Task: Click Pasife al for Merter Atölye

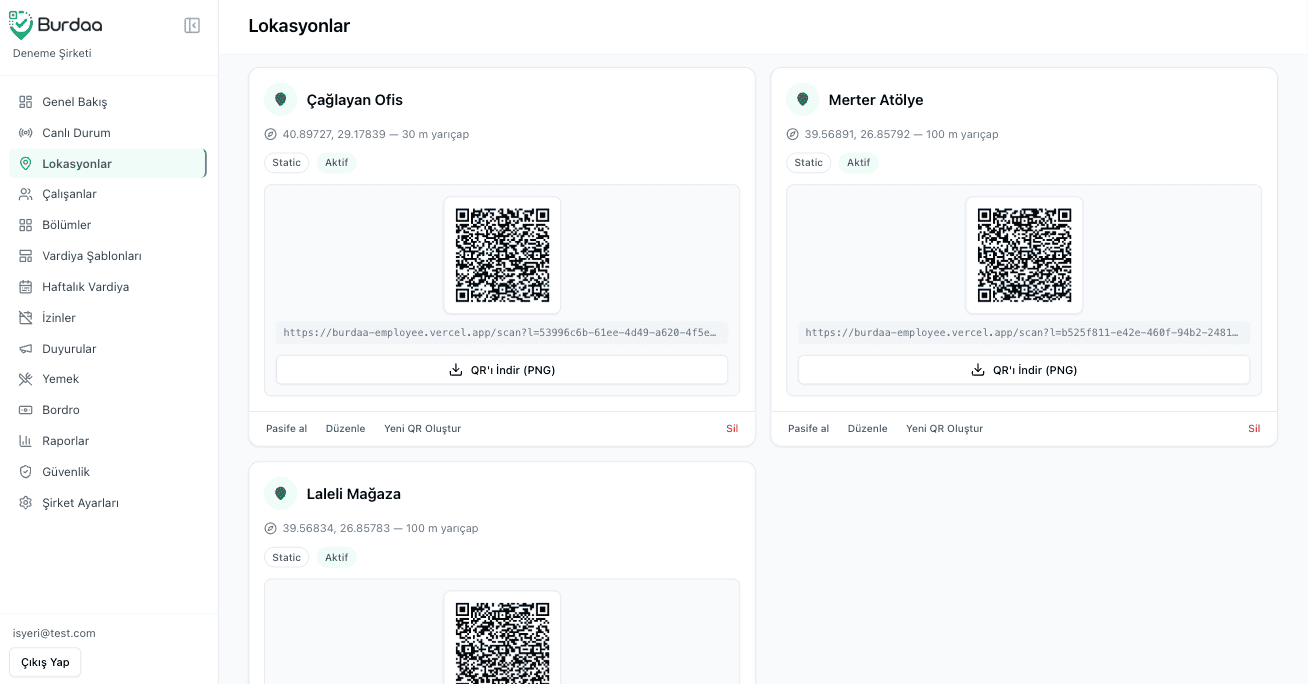Action: click(x=809, y=429)
